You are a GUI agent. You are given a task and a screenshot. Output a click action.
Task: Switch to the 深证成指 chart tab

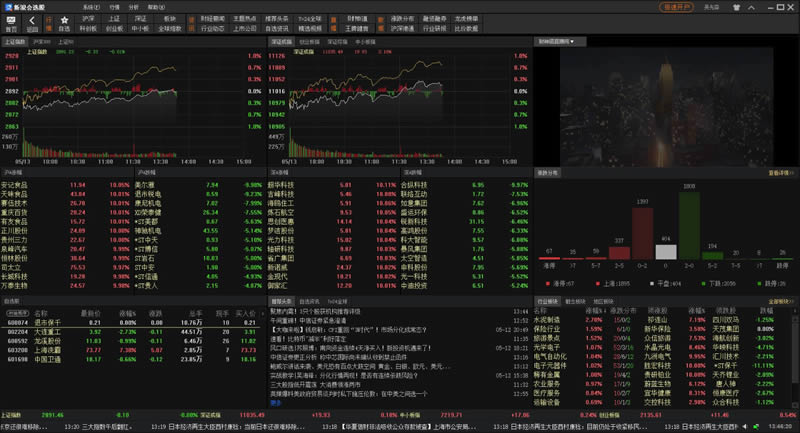[x=280, y=42]
